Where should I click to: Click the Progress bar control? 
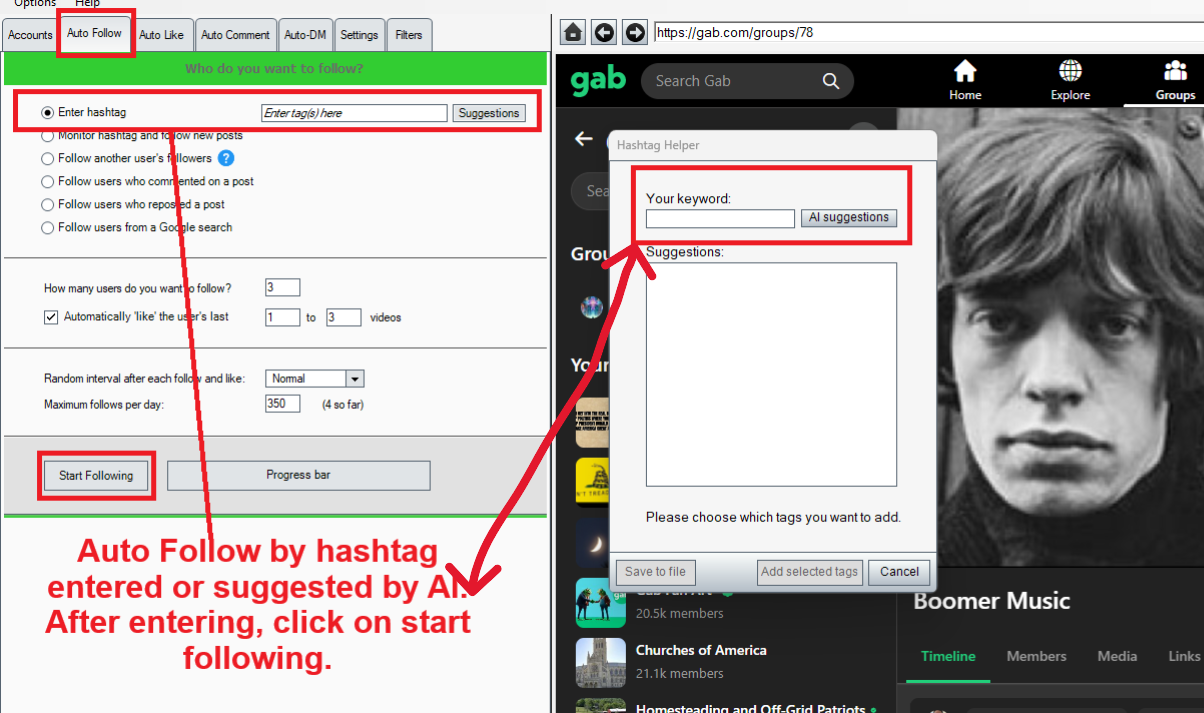tap(298, 475)
